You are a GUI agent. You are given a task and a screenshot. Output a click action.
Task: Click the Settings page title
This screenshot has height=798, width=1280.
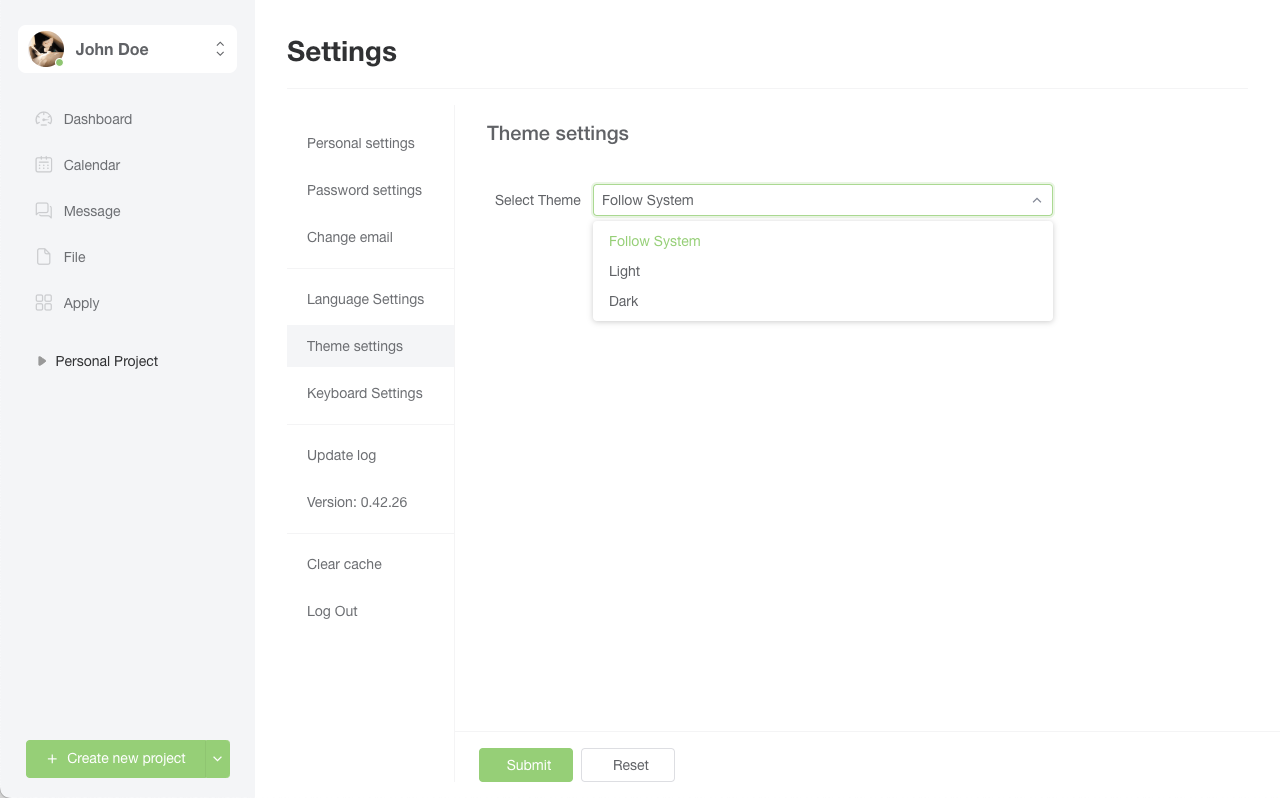click(x=342, y=52)
